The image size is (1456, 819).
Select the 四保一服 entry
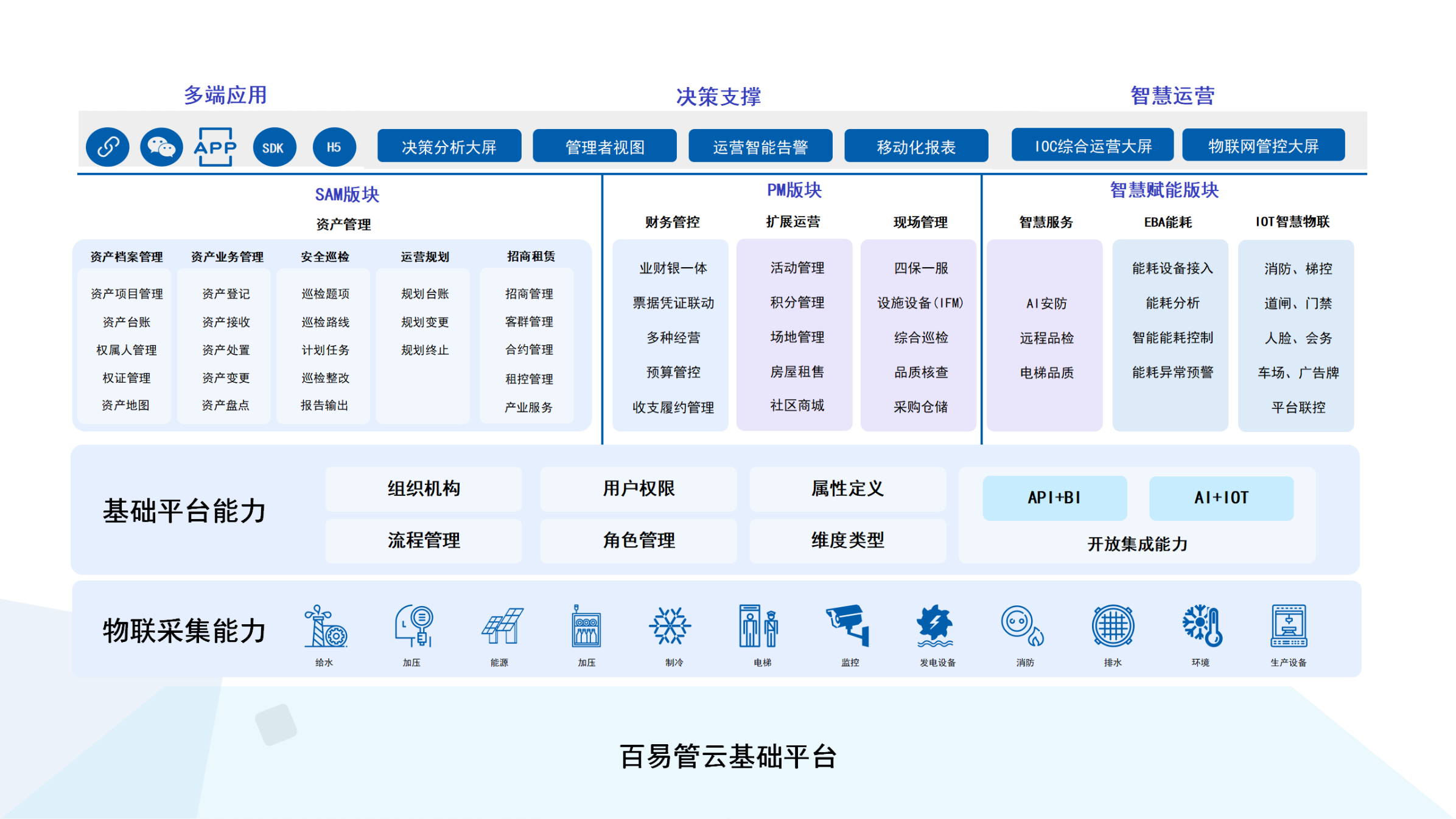coord(921,268)
